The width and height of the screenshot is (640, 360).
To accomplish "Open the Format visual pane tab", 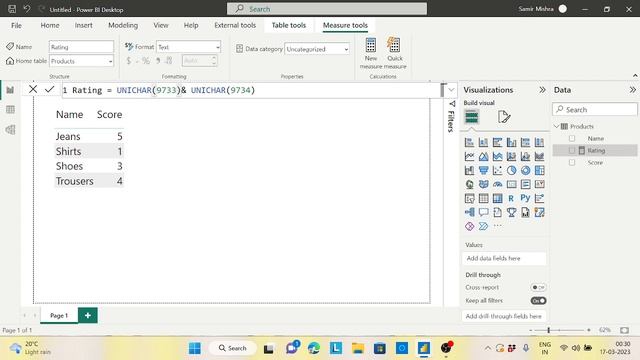I will [x=504, y=117].
